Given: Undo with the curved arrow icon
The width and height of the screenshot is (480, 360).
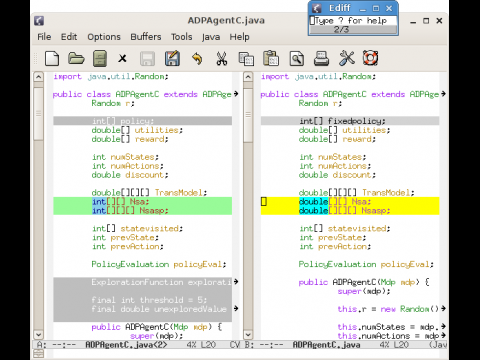Looking at the screenshot, I should [197, 59].
